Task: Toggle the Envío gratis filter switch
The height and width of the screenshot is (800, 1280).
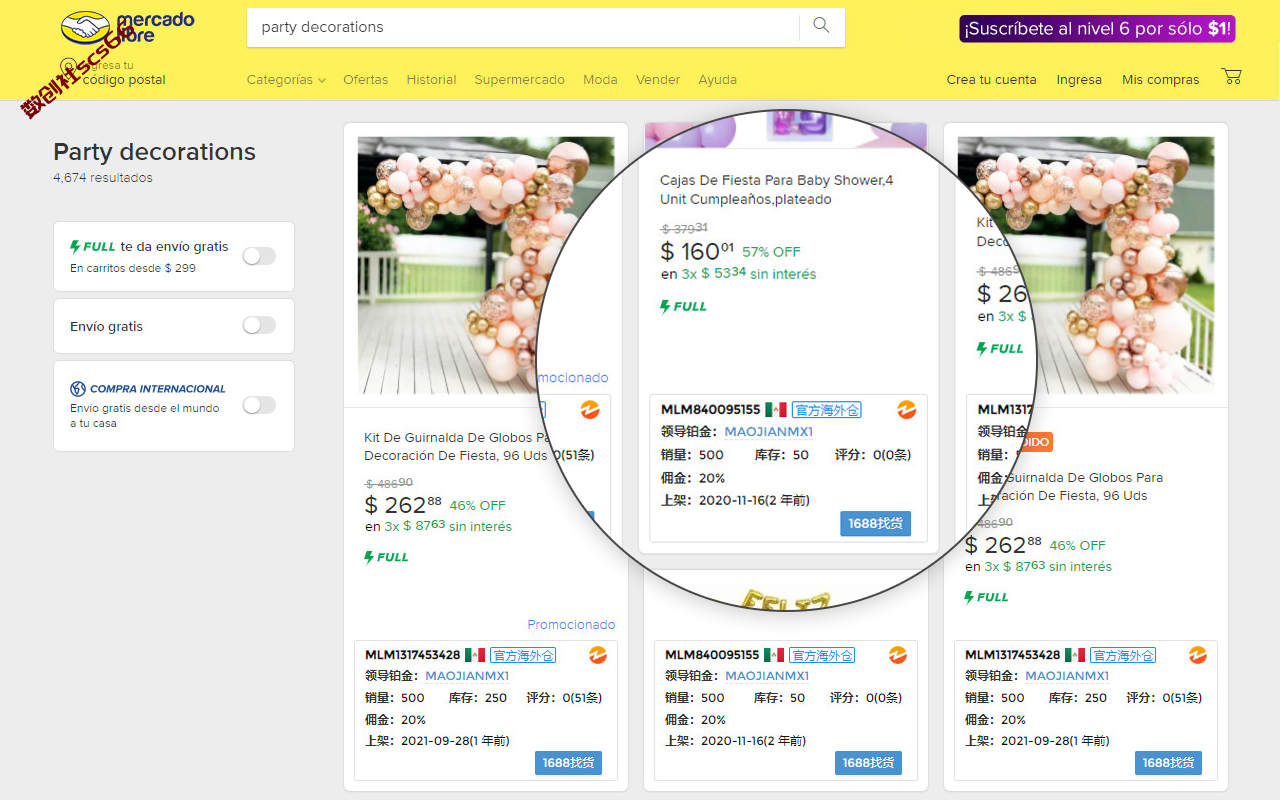Action: click(x=259, y=325)
